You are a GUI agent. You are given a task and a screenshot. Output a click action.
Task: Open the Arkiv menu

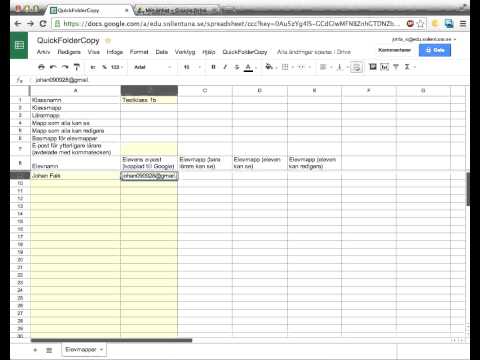click(x=43, y=52)
